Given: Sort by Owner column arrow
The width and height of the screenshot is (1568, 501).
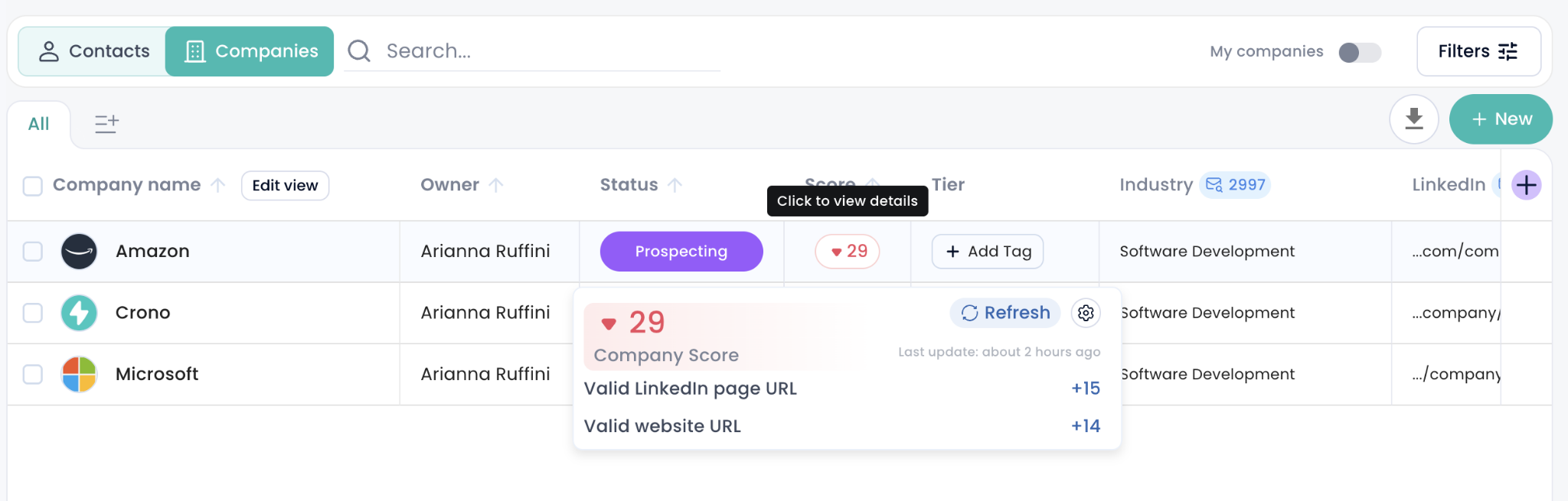Looking at the screenshot, I should (x=496, y=185).
